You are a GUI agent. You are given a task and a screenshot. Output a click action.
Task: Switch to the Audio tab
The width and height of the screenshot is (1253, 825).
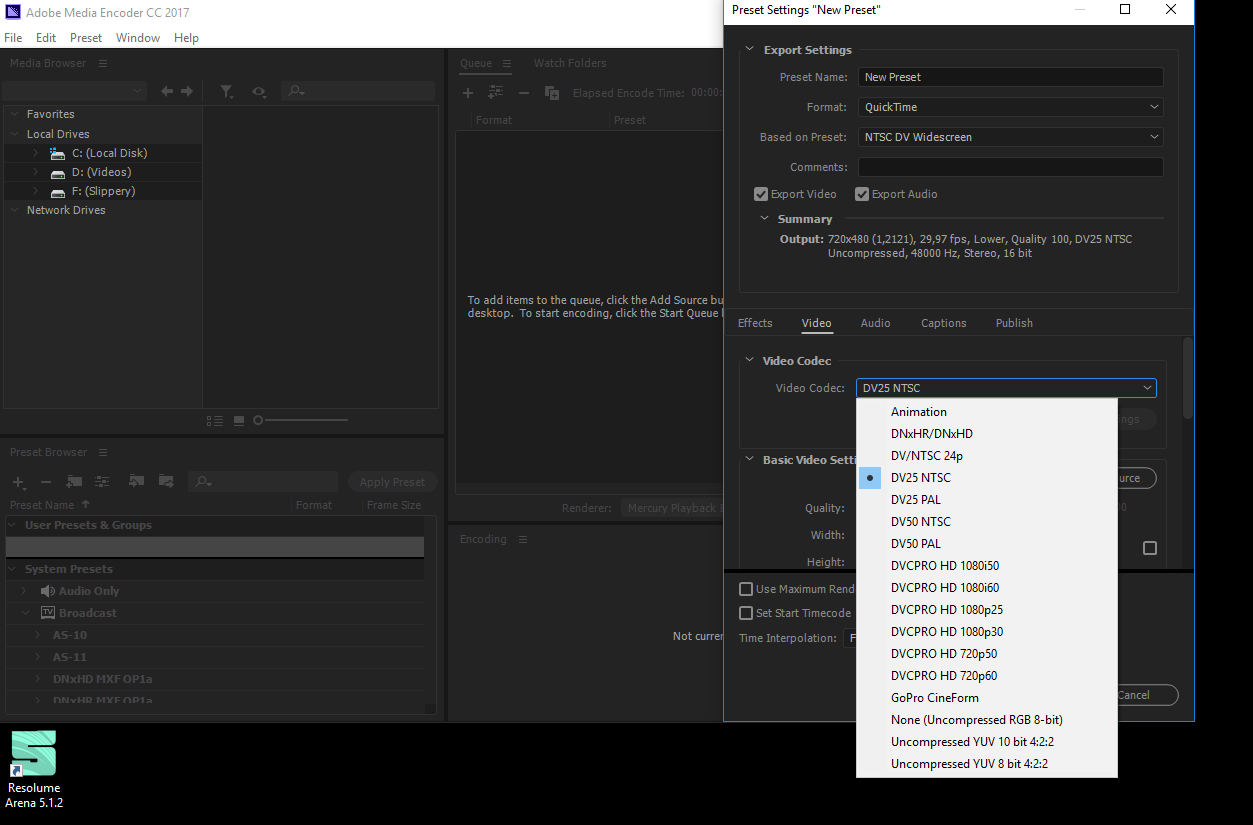point(875,323)
